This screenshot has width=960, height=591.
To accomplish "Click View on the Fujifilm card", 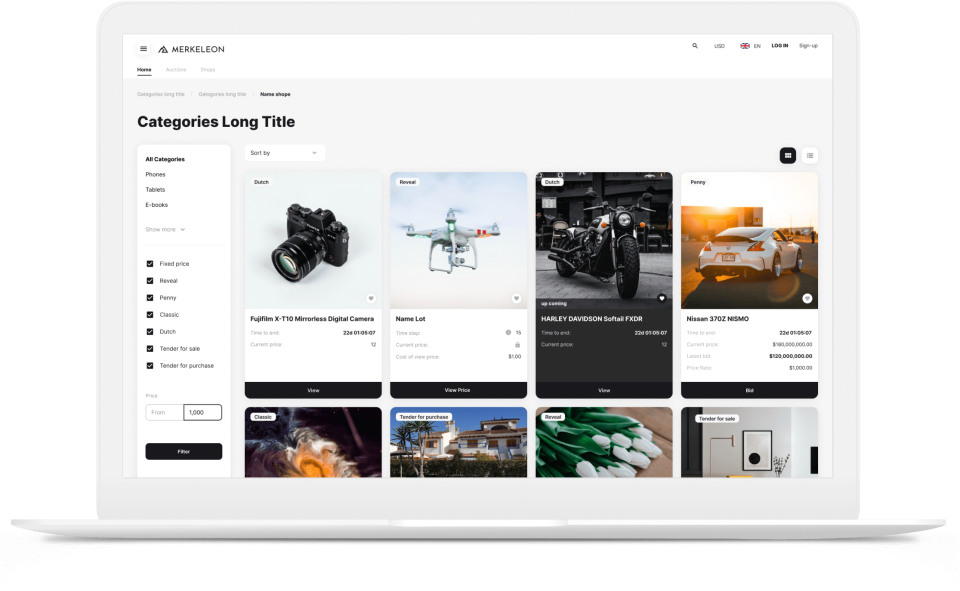I will tap(313, 390).
